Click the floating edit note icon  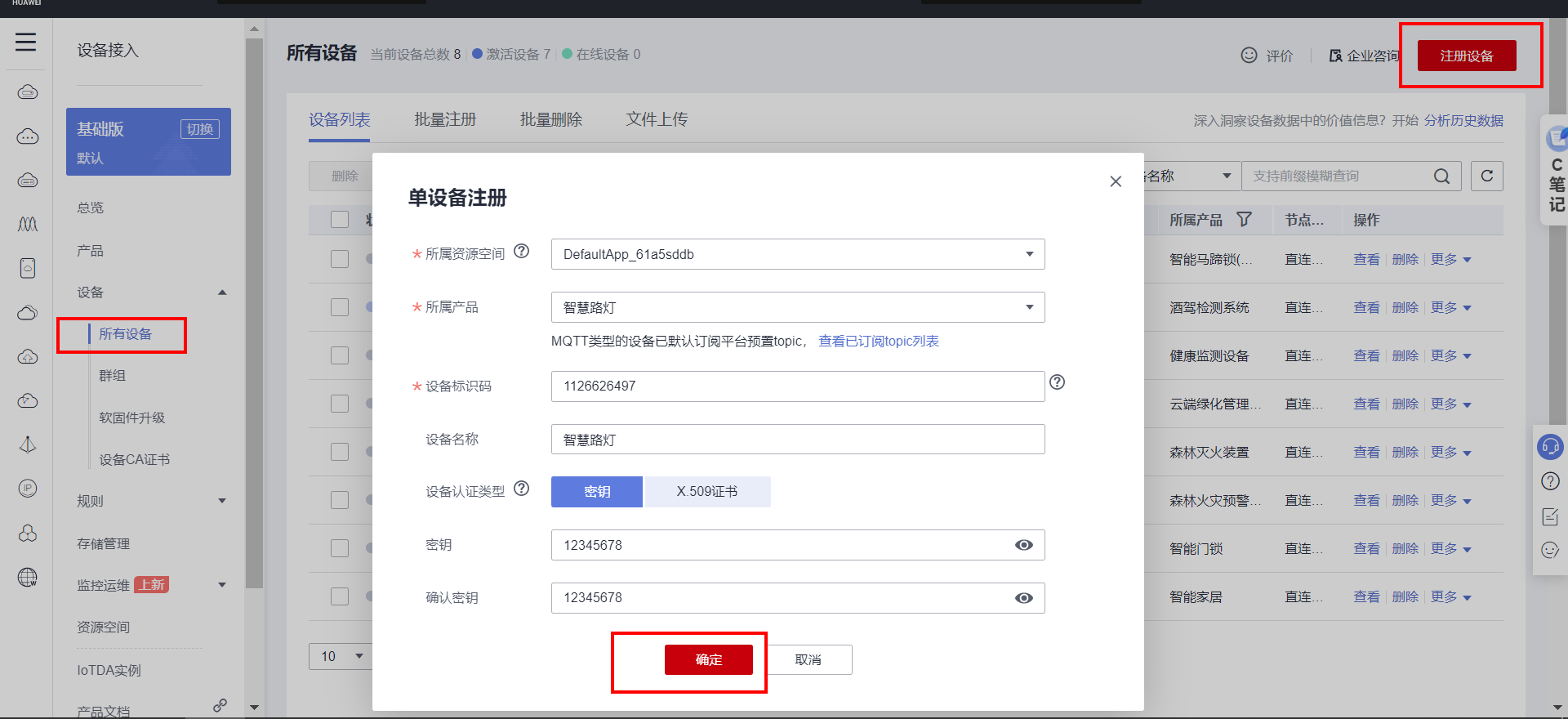pyautogui.click(x=1550, y=516)
